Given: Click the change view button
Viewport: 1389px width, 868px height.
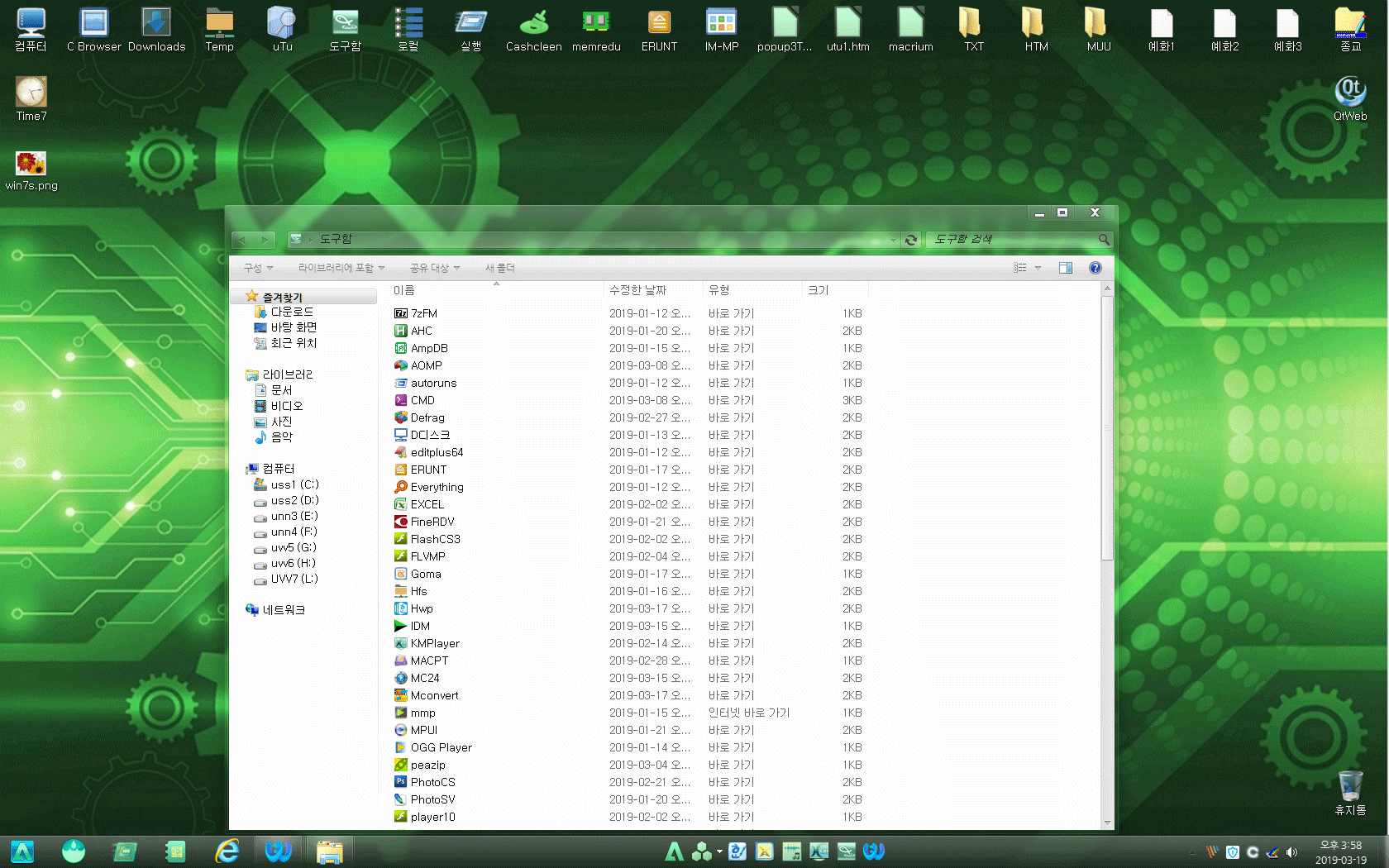Looking at the screenshot, I should click(1020, 268).
